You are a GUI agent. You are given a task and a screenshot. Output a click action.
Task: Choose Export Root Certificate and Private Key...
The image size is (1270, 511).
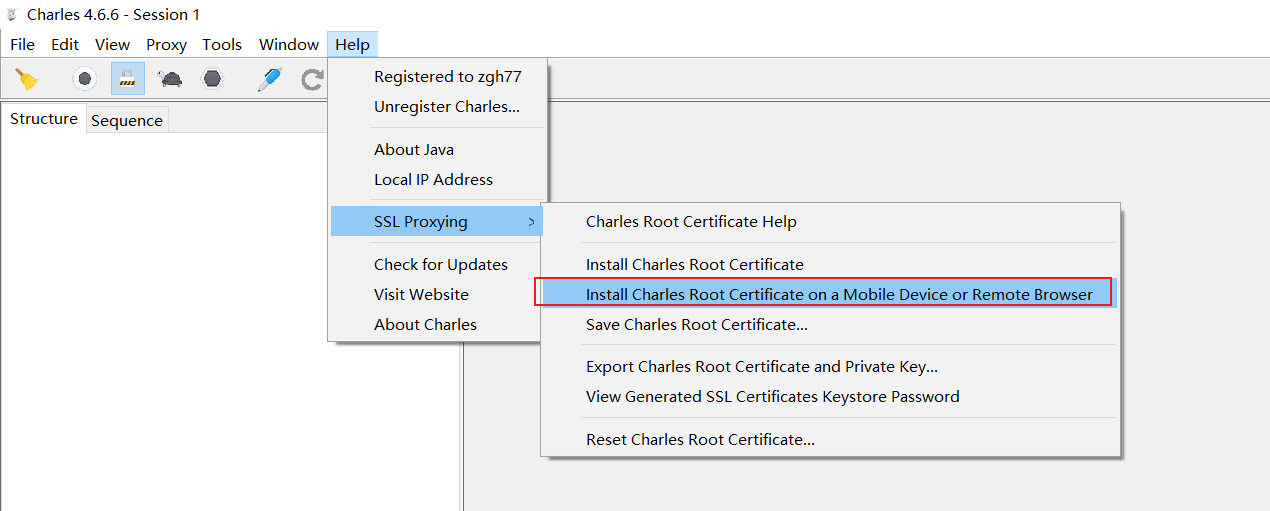tap(830, 367)
